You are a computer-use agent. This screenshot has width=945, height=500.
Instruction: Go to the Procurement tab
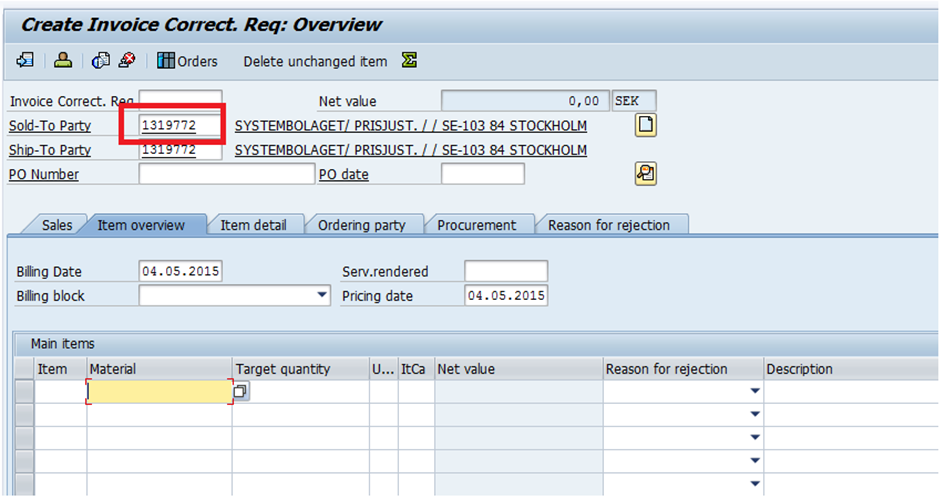476,225
